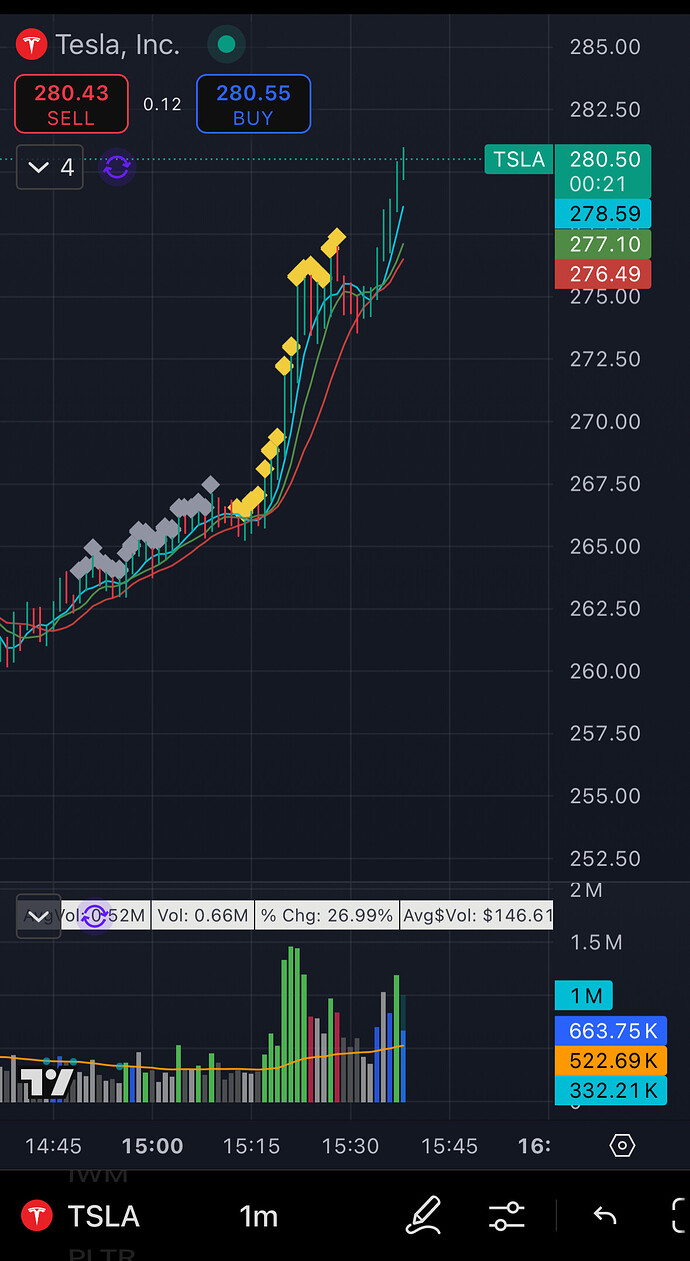
Task: Tap the 285.00 price axis label
Action: point(604,46)
